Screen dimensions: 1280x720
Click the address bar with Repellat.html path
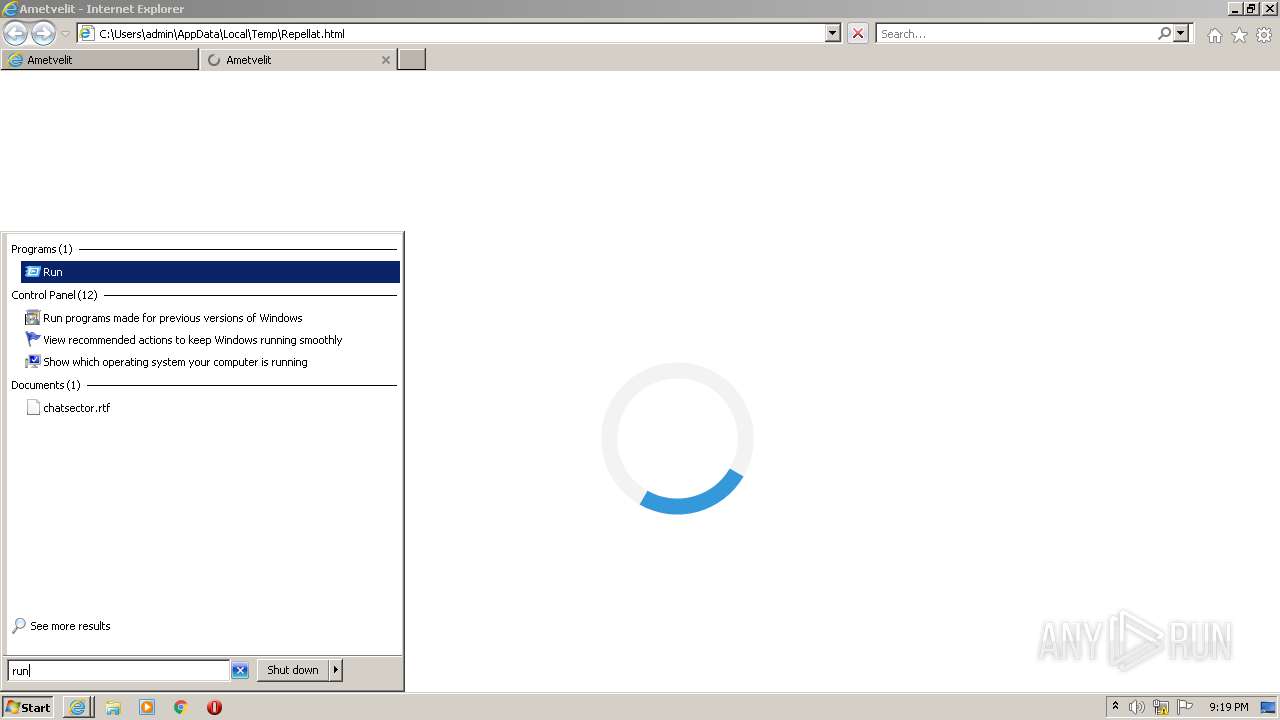tap(450, 33)
